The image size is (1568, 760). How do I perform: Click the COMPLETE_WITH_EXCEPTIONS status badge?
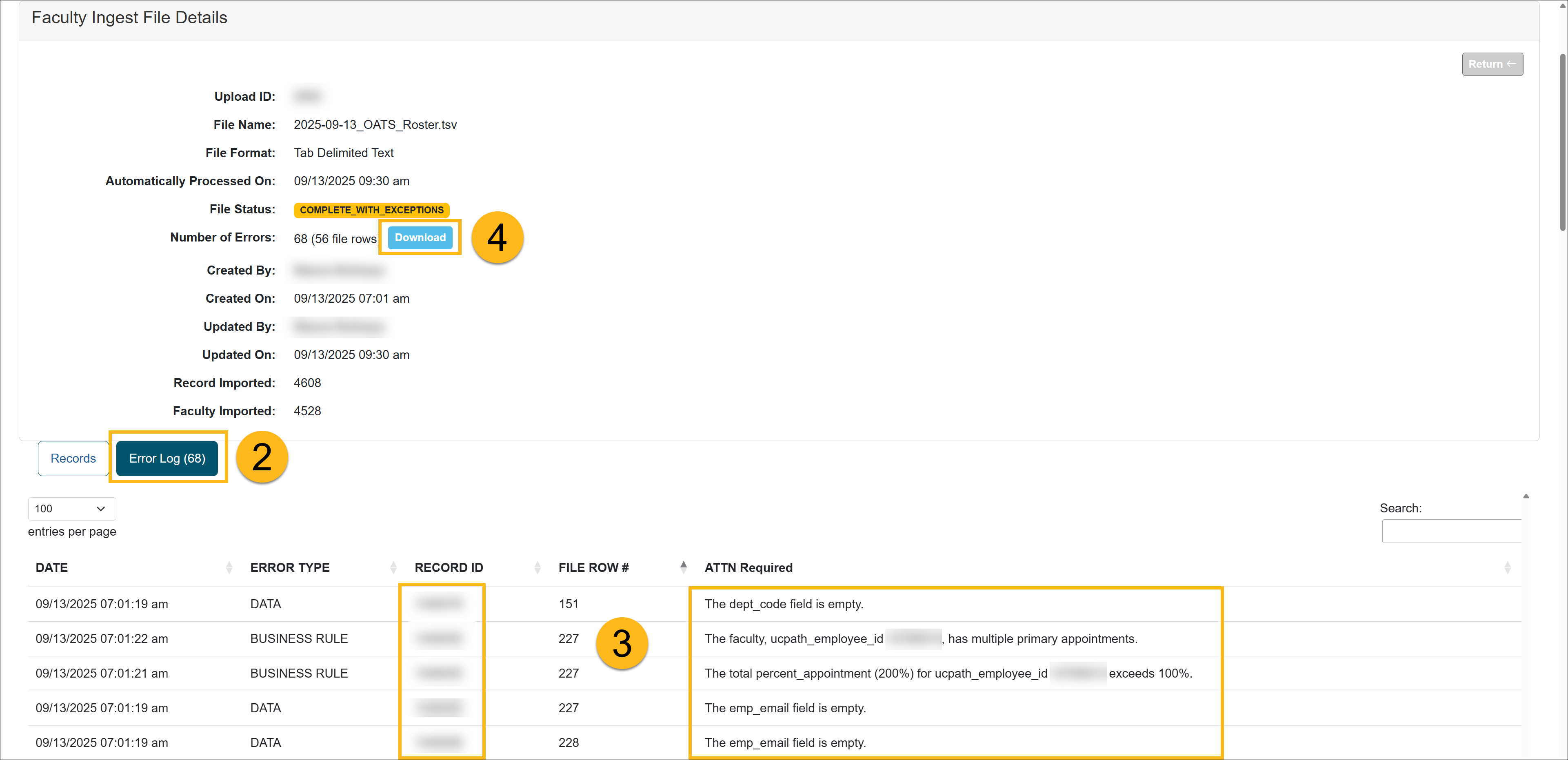coord(371,210)
